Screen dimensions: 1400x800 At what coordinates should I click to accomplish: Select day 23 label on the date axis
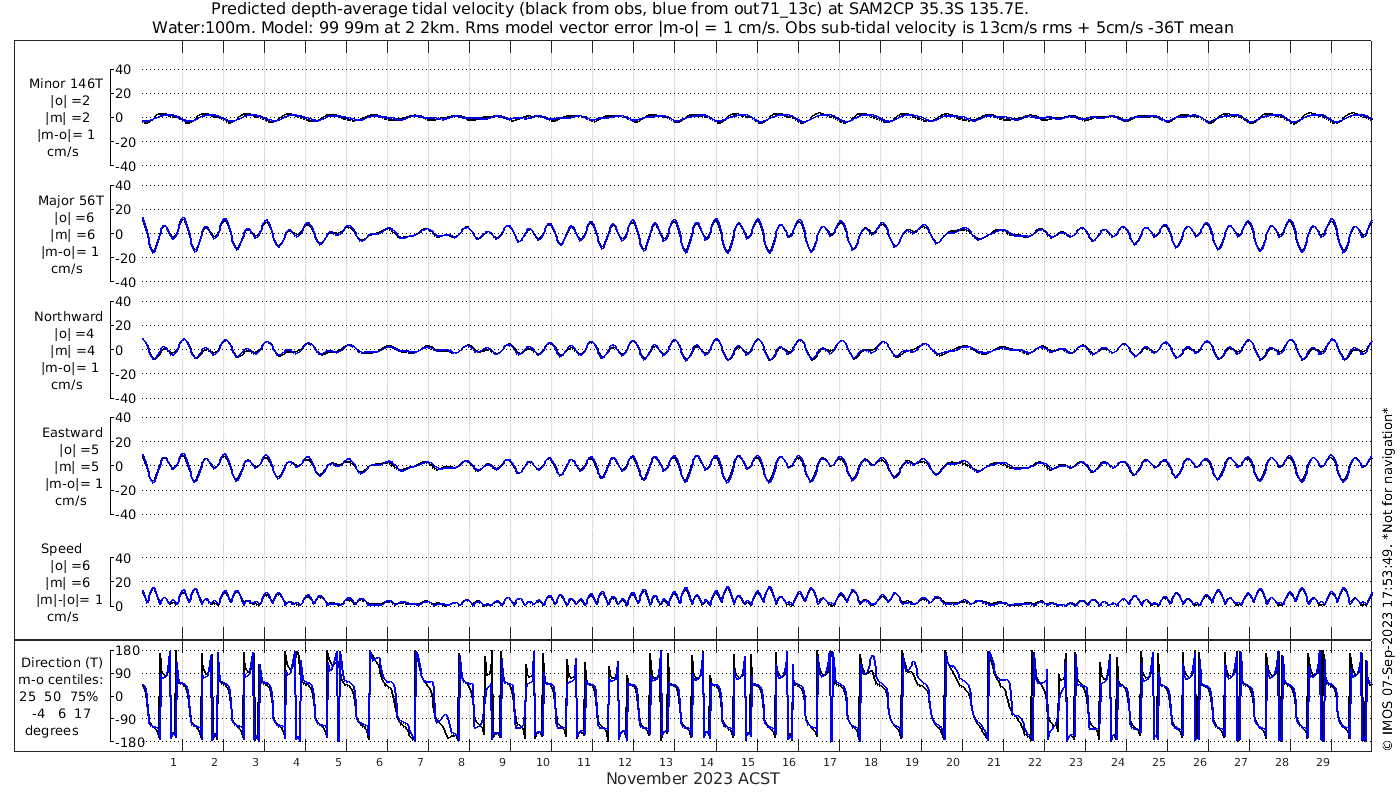click(x=1076, y=762)
